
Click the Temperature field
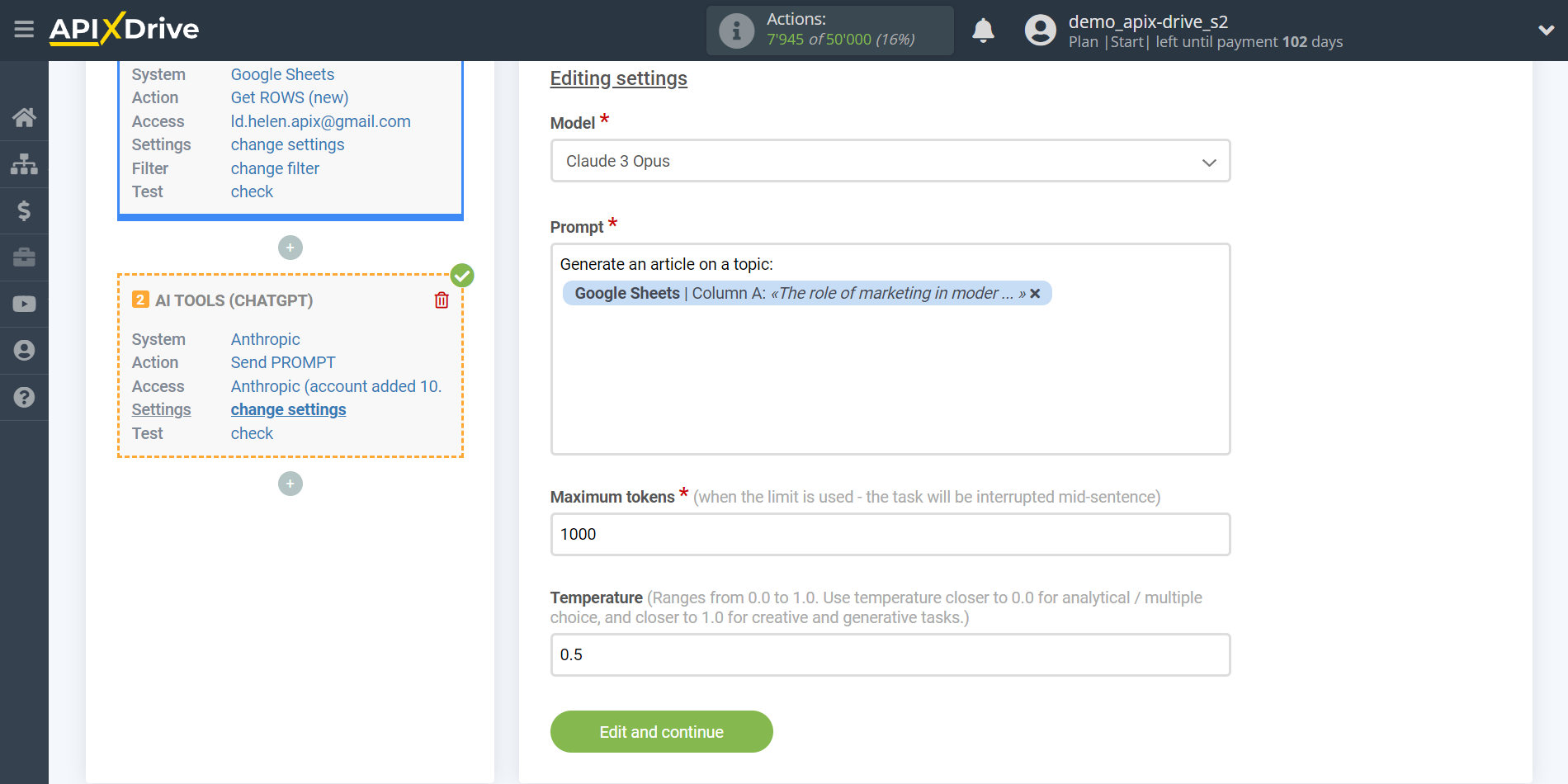890,655
